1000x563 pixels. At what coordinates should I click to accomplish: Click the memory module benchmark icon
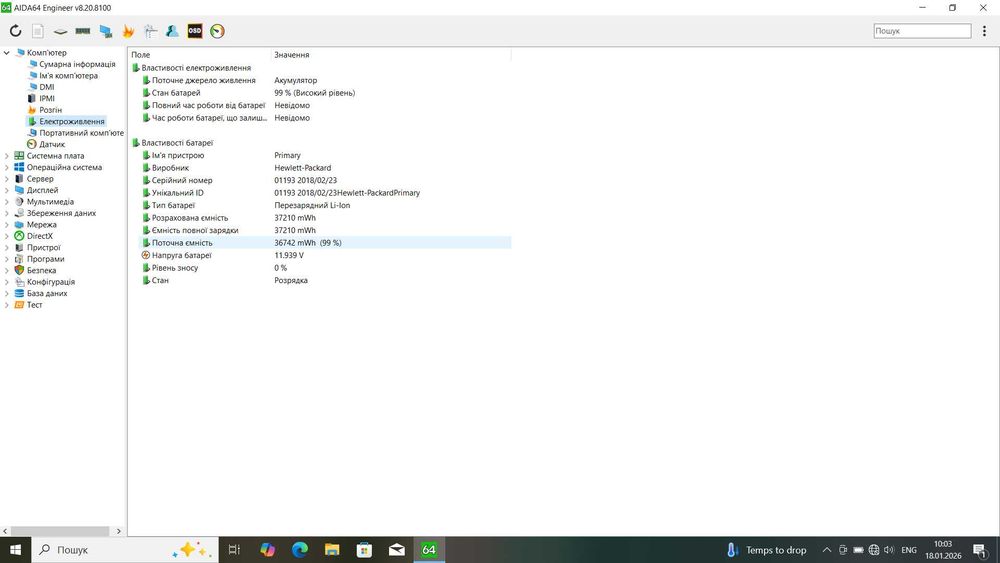(x=83, y=31)
